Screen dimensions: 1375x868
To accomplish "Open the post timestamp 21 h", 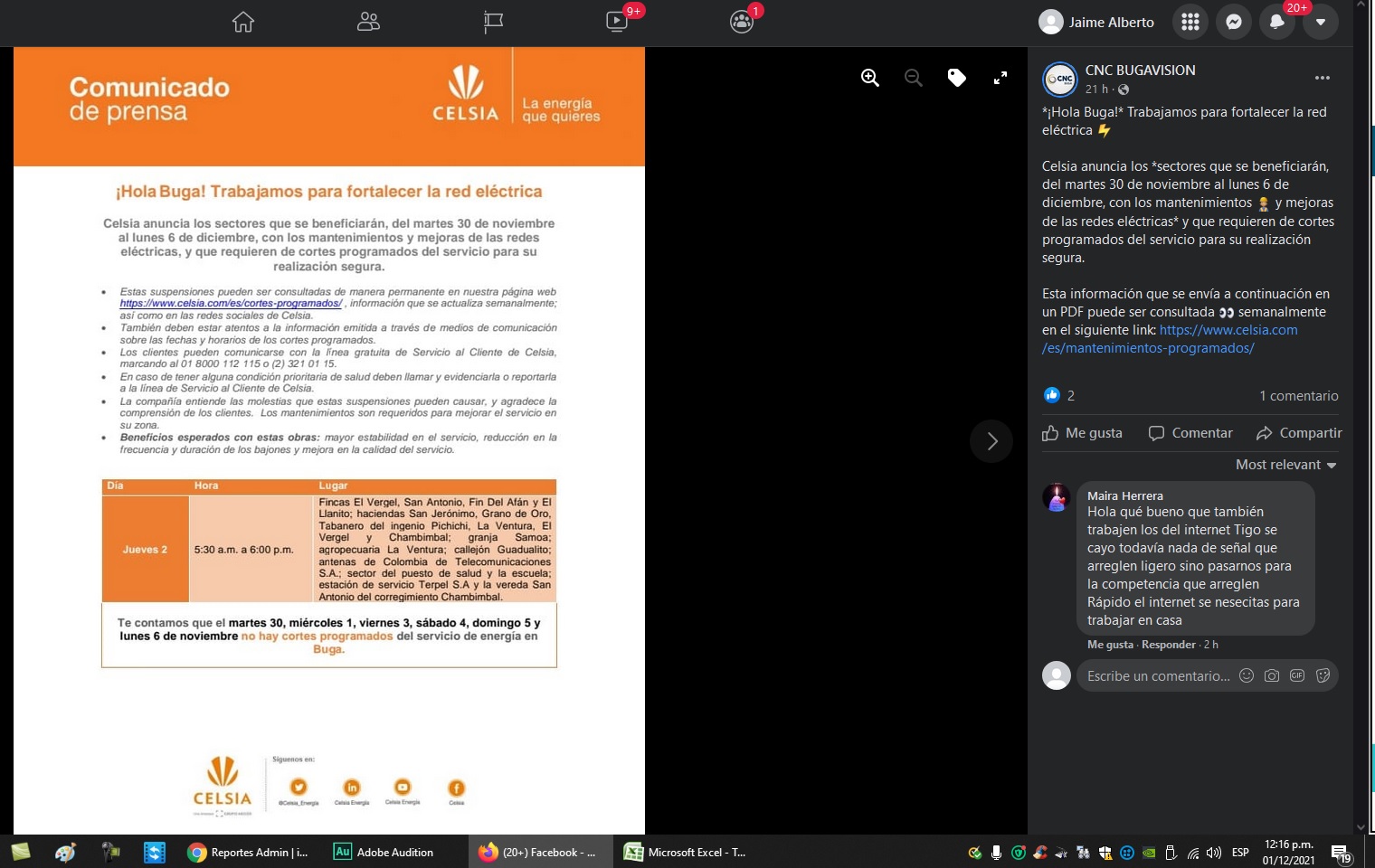I will point(1096,90).
